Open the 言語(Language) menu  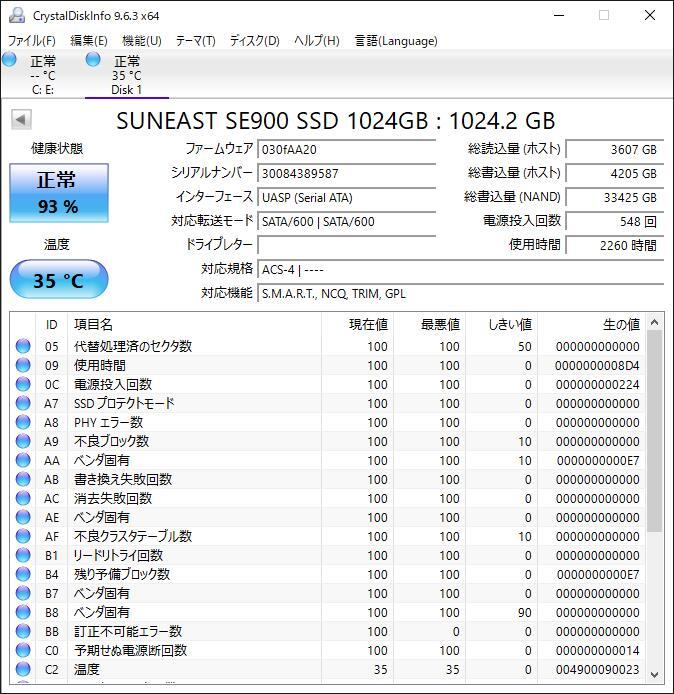[396, 41]
